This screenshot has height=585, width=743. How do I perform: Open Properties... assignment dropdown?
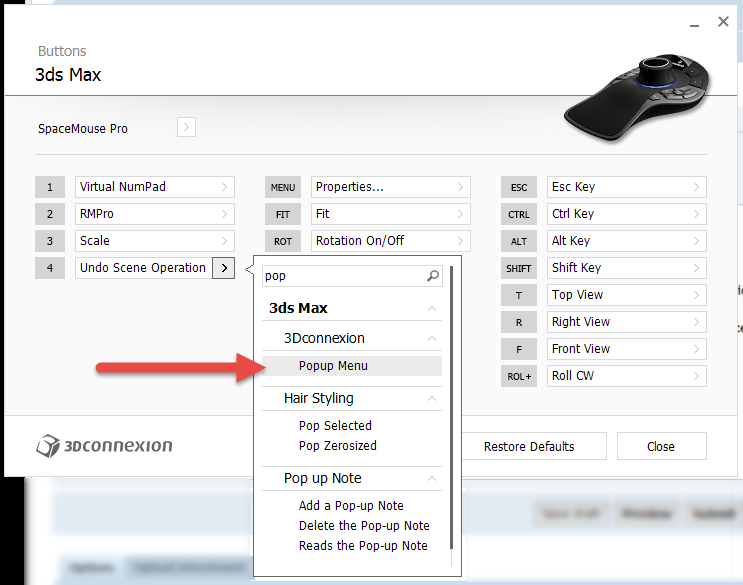pos(390,187)
